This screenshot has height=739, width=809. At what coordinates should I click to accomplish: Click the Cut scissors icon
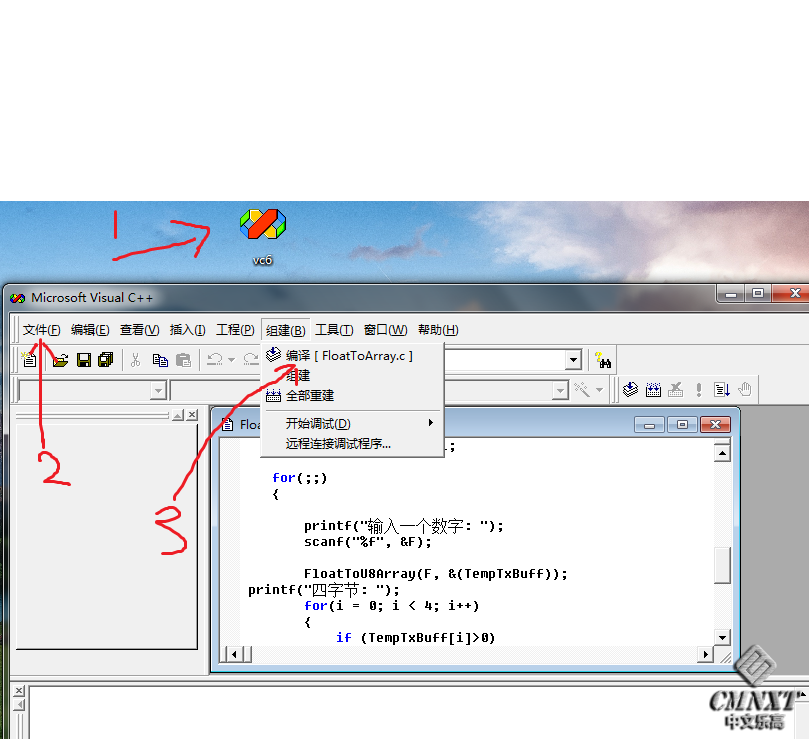pyautogui.click(x=136, y=360)
